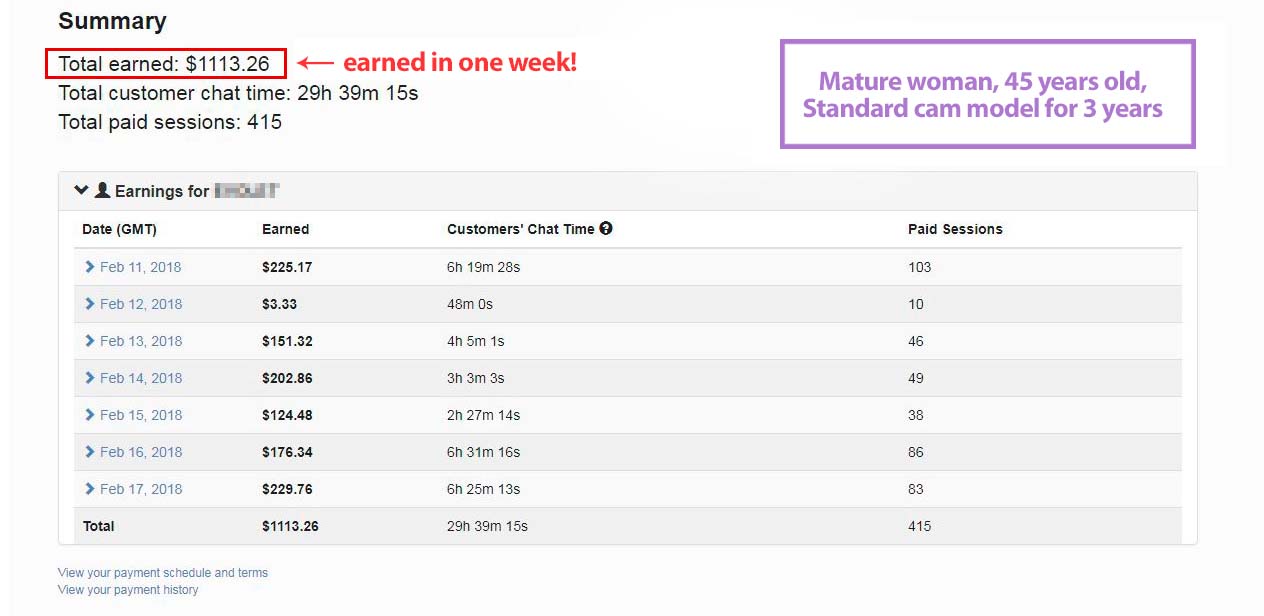The width and height of the screenshot is (1264, 616).
Task: Collapse the Earnings panel chevron
Action: [x=82, y=190]
